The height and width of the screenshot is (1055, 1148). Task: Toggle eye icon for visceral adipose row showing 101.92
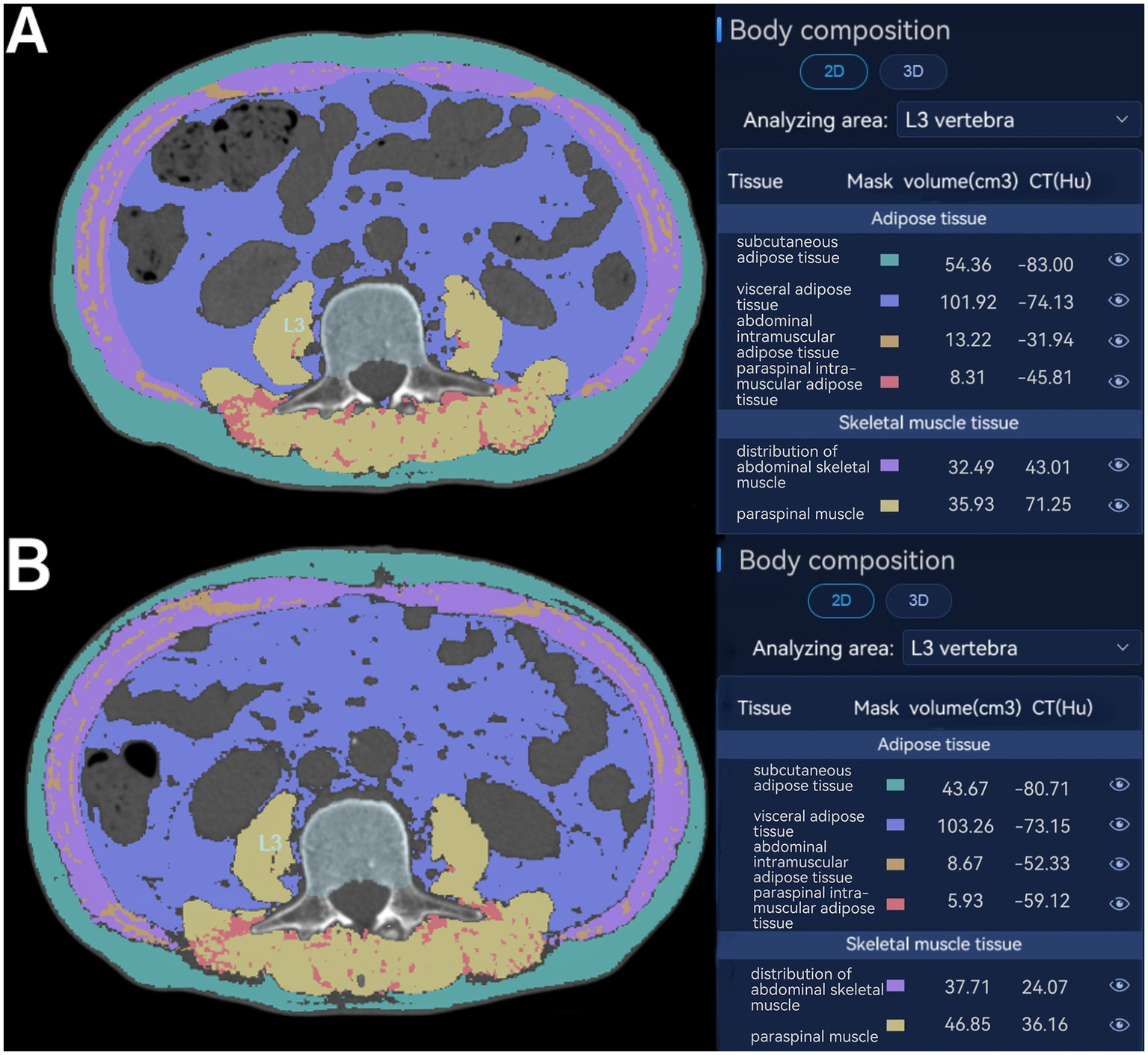point(1118,301)
